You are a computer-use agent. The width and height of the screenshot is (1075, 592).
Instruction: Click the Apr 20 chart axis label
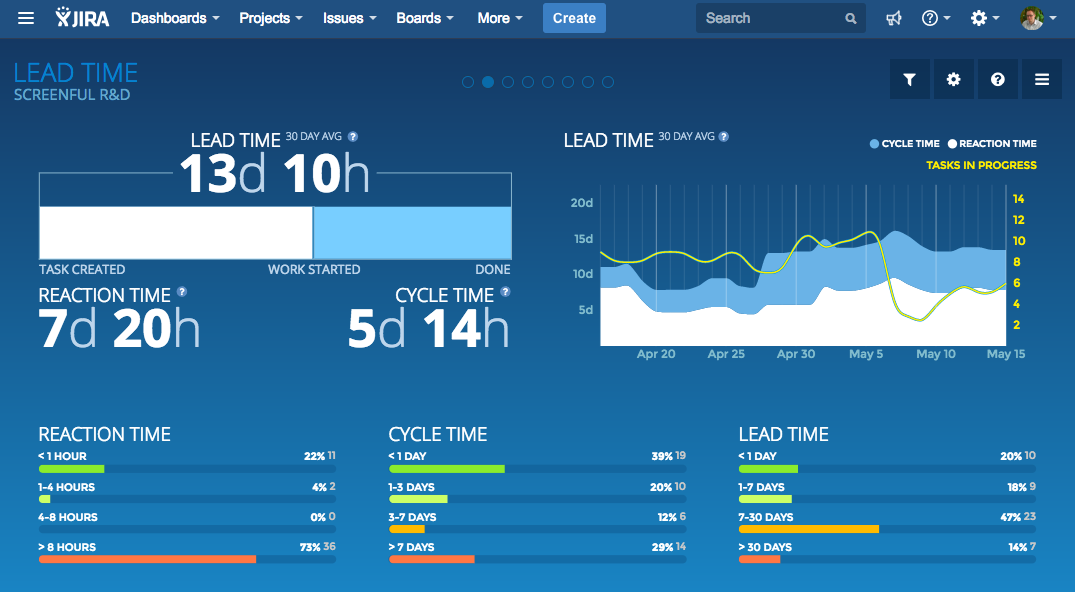656,354
